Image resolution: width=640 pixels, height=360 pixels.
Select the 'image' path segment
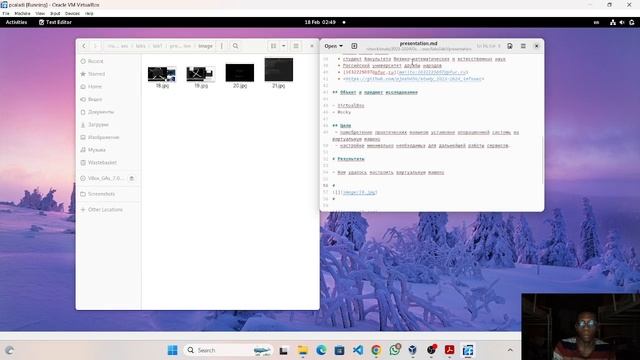click(x=205, y=46)
